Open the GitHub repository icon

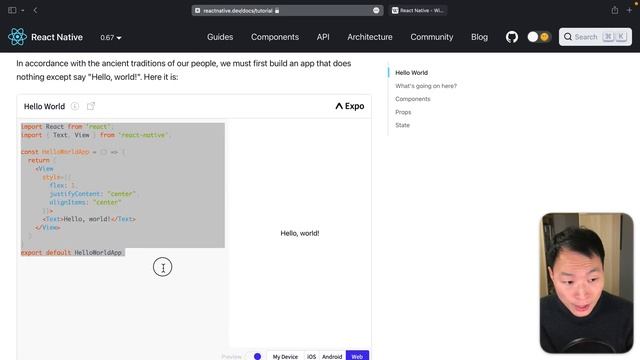512,37
